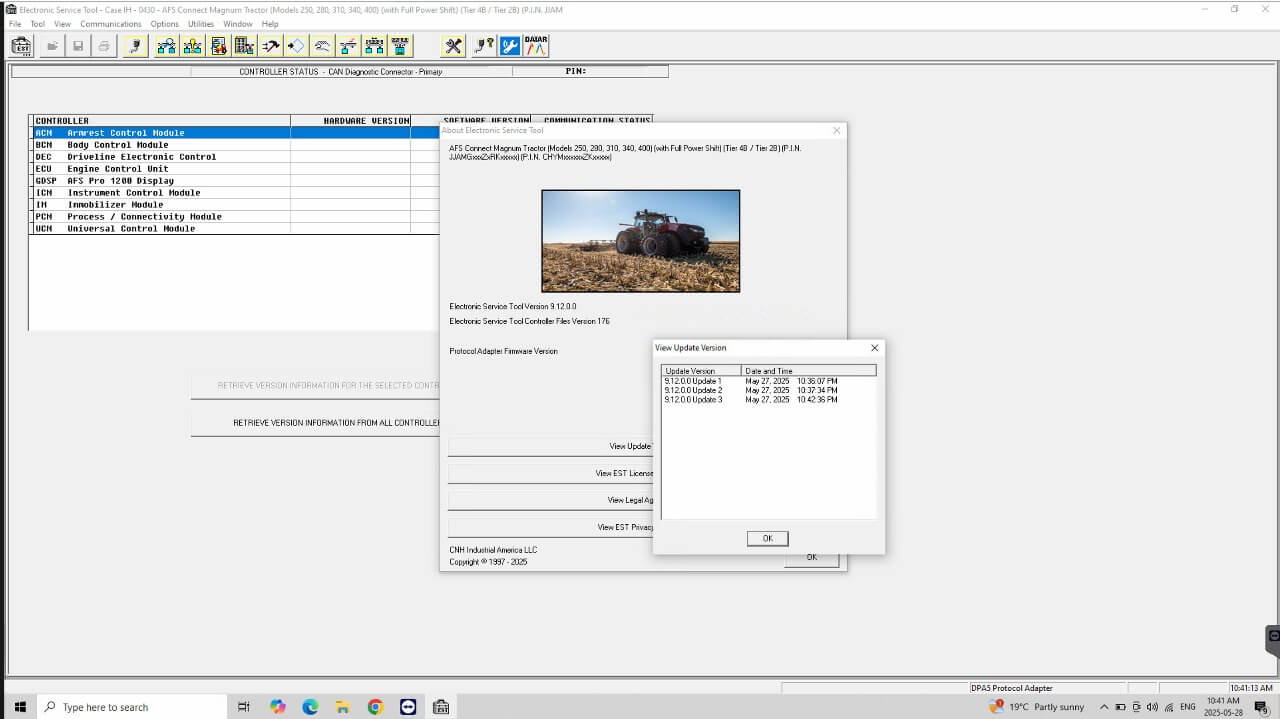Open the Communications menu
1280x719 pixels.
111,24
